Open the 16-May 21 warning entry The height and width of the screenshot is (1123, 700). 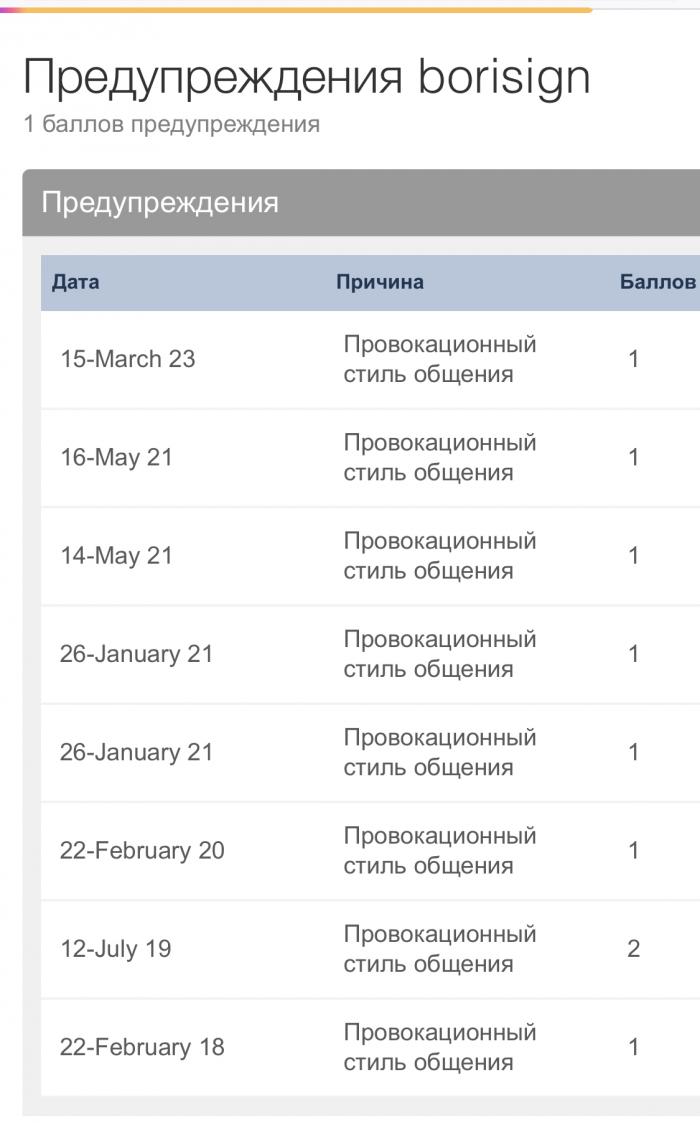pos(370,458)
